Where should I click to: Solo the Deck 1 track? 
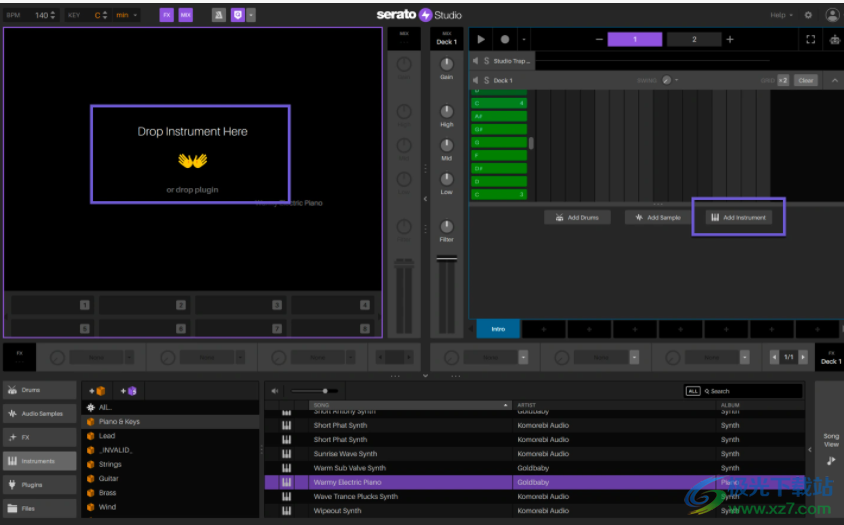tap(487, 80)
